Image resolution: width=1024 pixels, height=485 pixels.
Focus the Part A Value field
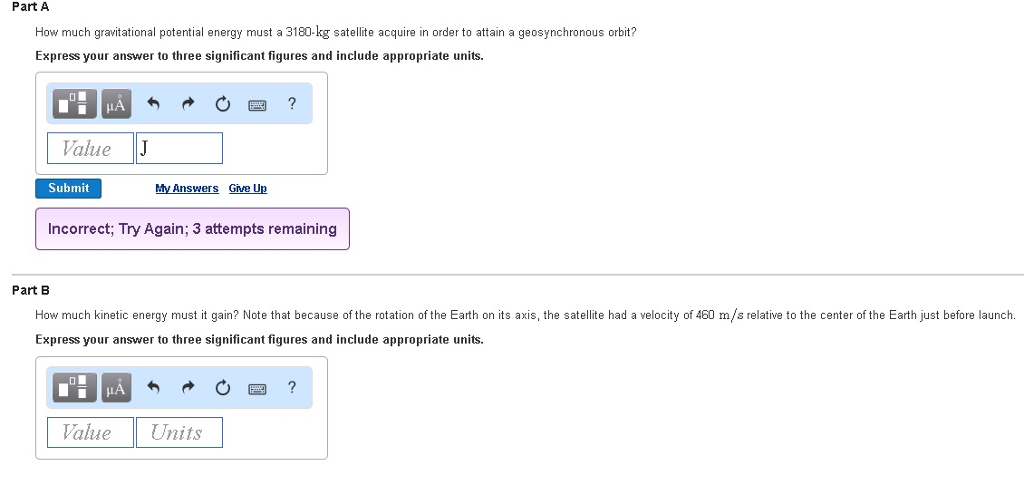coord(90,148)
